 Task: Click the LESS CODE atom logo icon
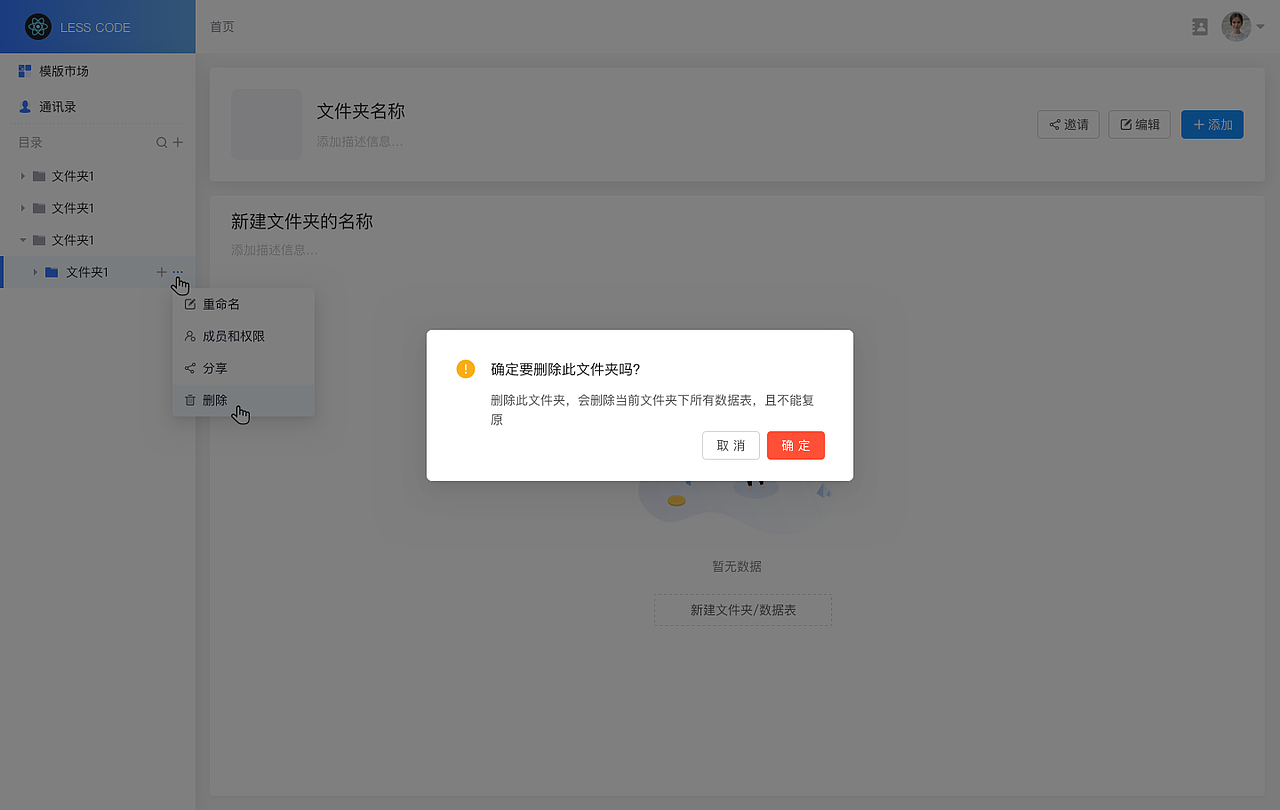(38, 27)
